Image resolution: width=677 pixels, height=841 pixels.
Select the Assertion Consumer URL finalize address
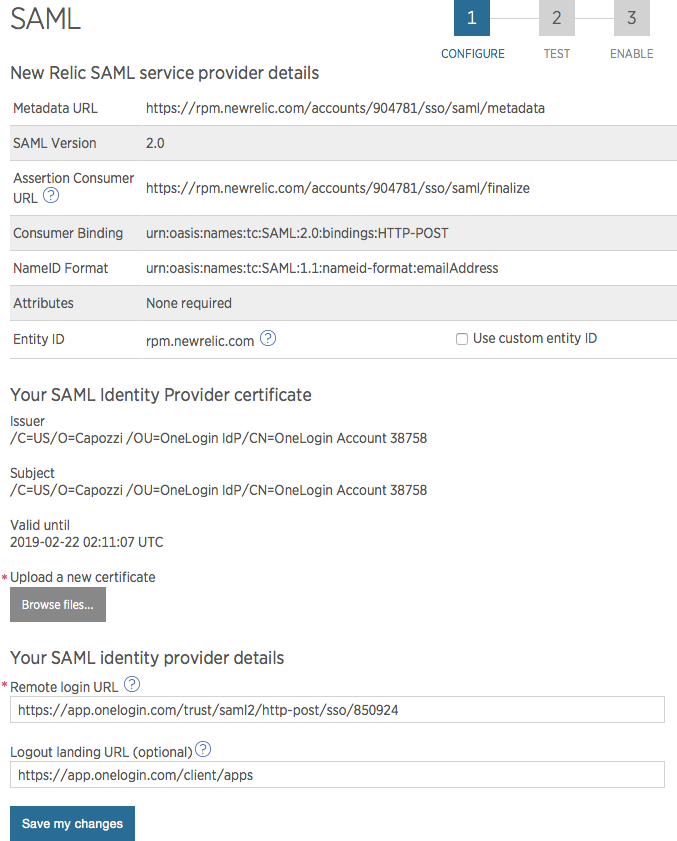pyautogui.click(x=337, y=188)
